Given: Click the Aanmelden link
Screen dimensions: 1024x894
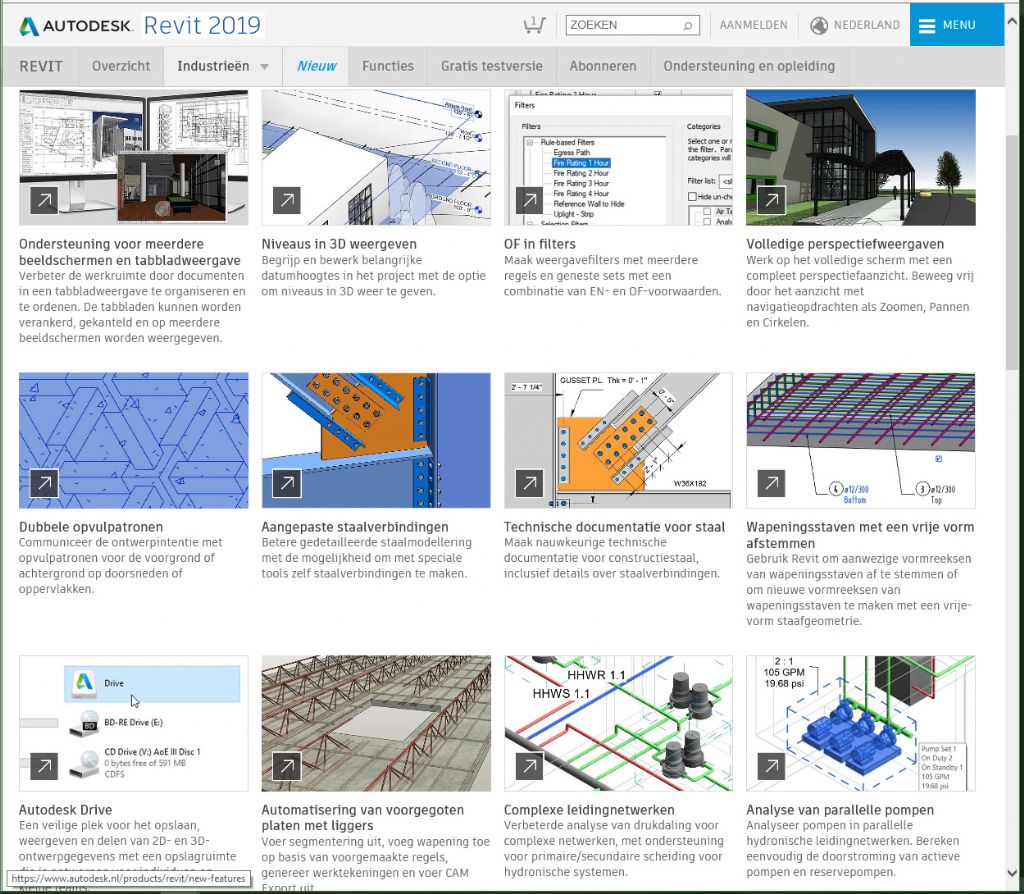Looking at the screenshot, I should [x=753, y=26].
